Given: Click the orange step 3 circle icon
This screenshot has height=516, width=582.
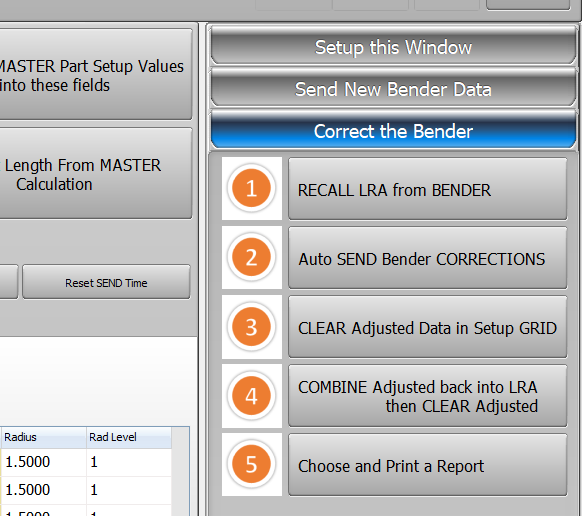Looking at the screenshot, I should pos(251,327).
